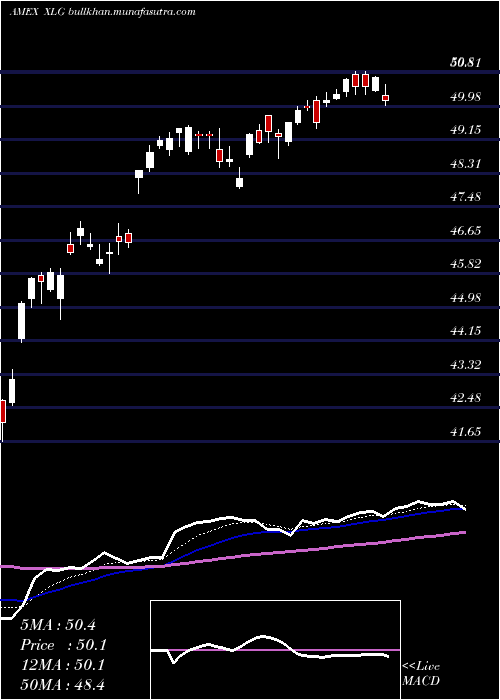500x700 pixels.
Task: Click the <<Live MACD label
Action: pos(421,674)
